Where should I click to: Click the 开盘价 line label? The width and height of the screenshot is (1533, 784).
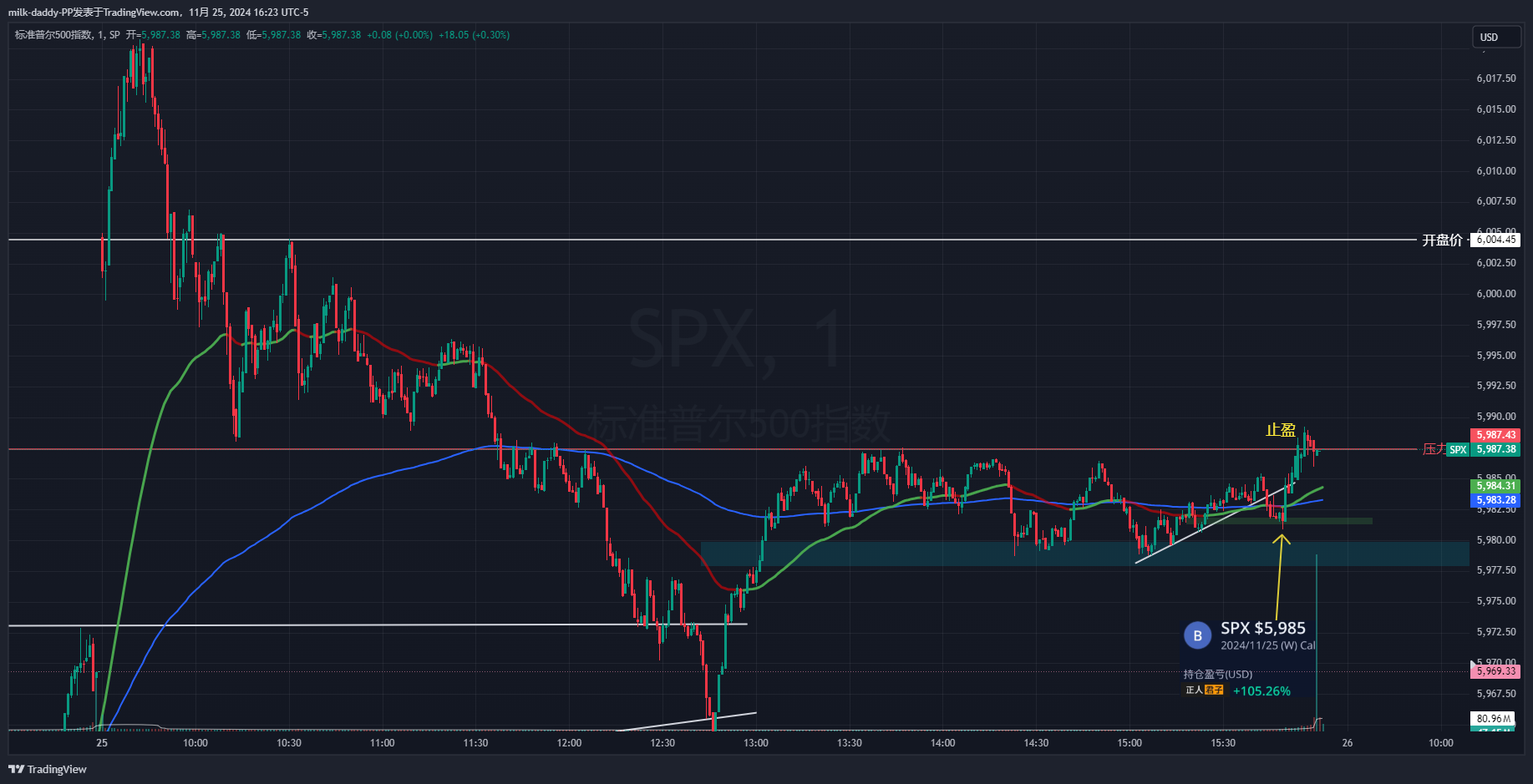tap(1442, 240)
